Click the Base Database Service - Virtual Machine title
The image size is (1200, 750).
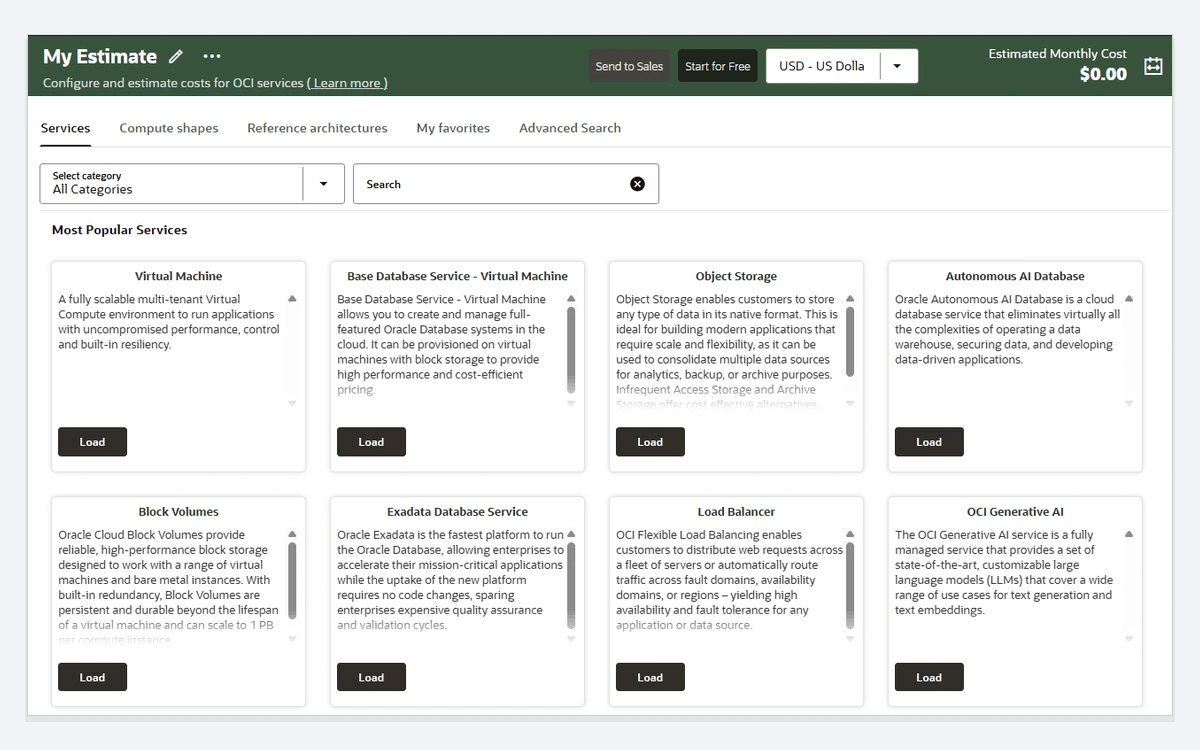tap(458, 276)
